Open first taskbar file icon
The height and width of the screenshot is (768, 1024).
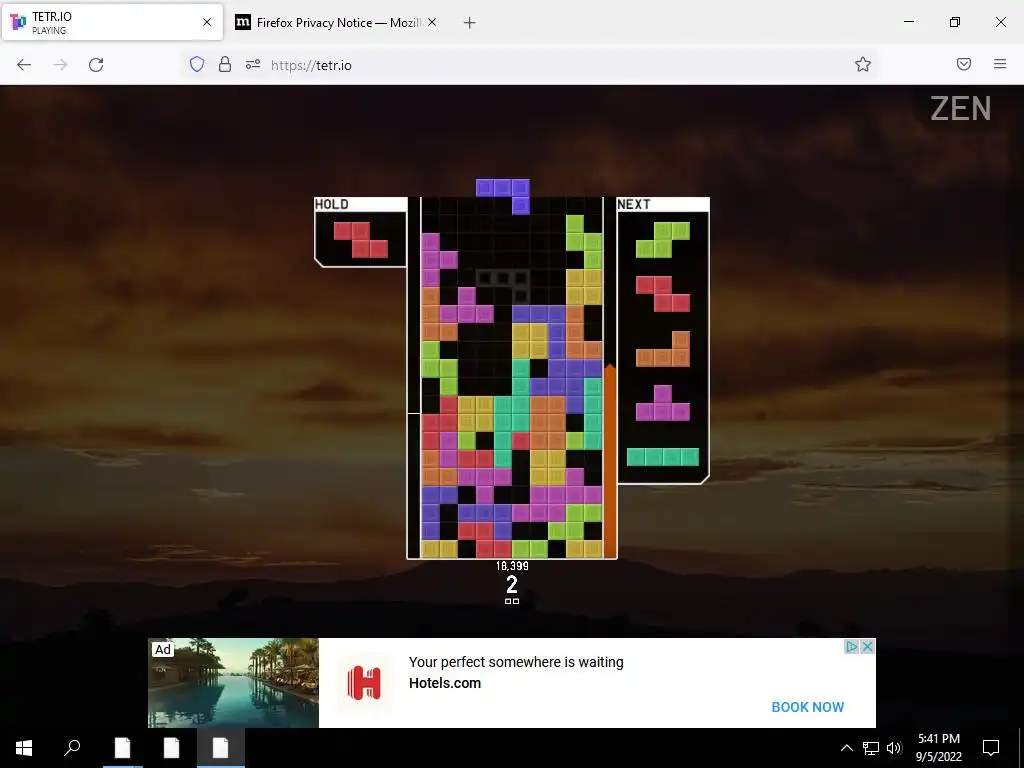[x=122, y=748]
